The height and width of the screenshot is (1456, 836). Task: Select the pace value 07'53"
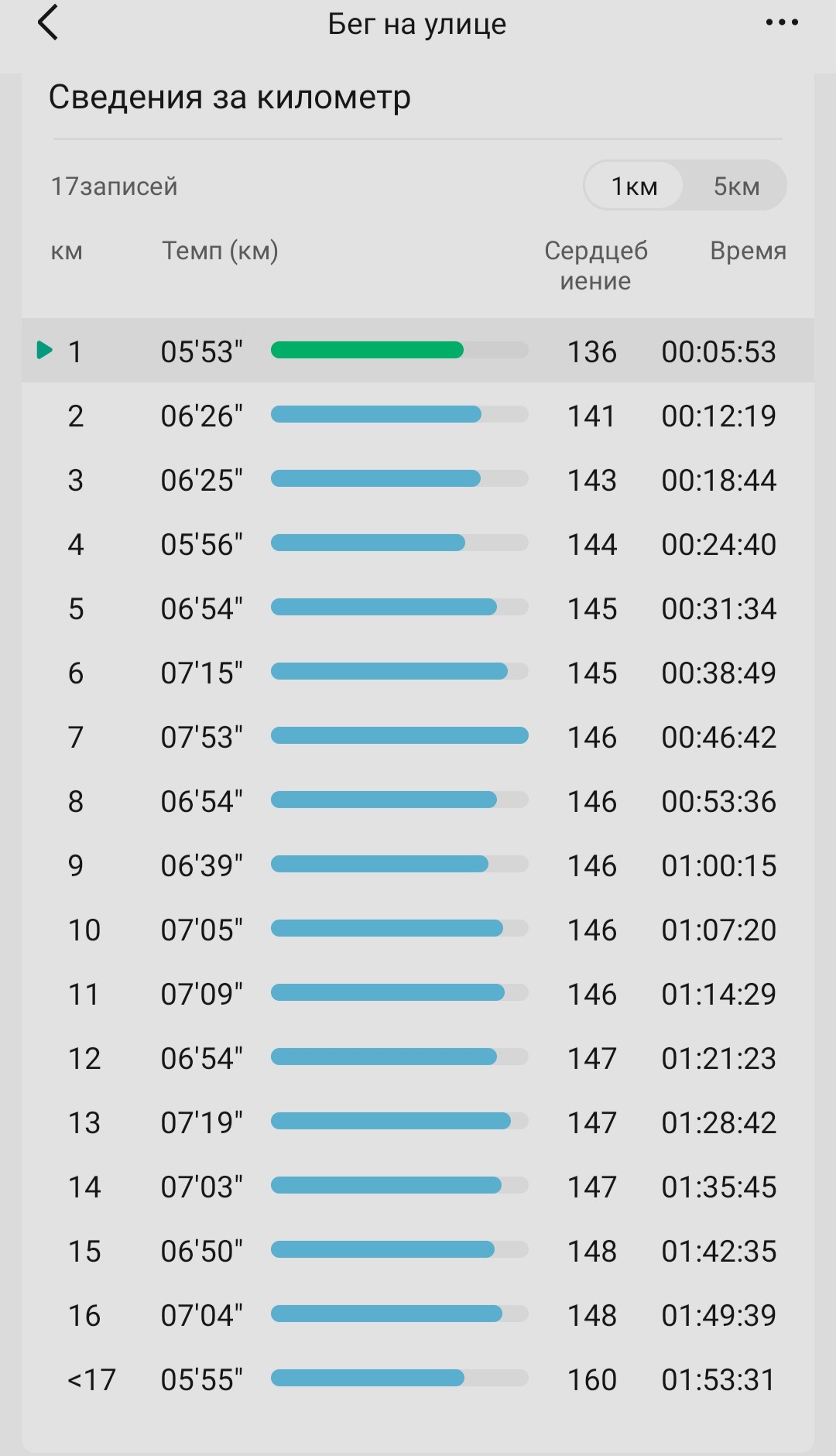(x=202, y=737)
